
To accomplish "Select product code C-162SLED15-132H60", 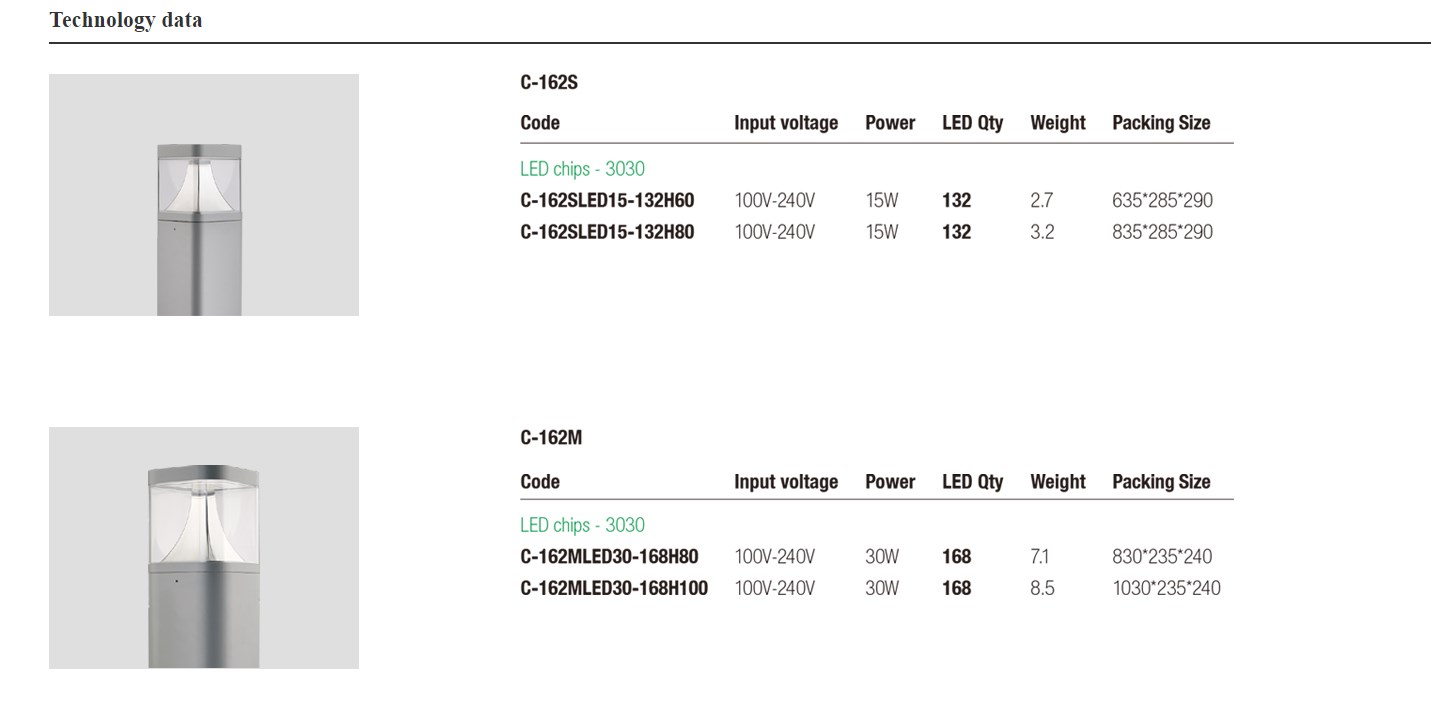I will [x=607, y=200].
